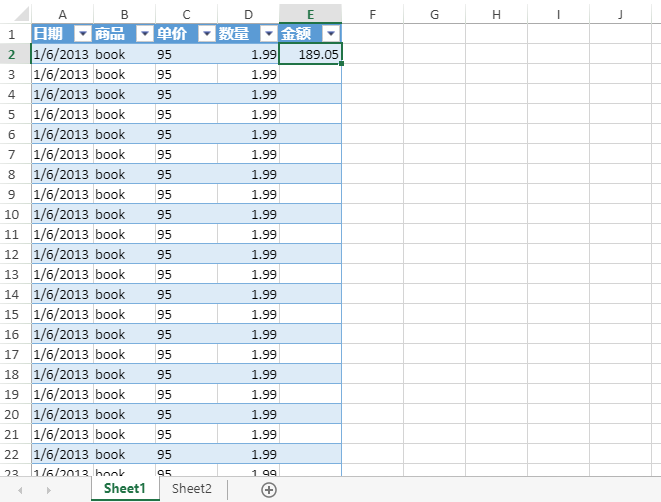The width and height of the screenshot is (661, 502).
Task: Select the 单价 header cell text
Action: click(x=172, y=33)
